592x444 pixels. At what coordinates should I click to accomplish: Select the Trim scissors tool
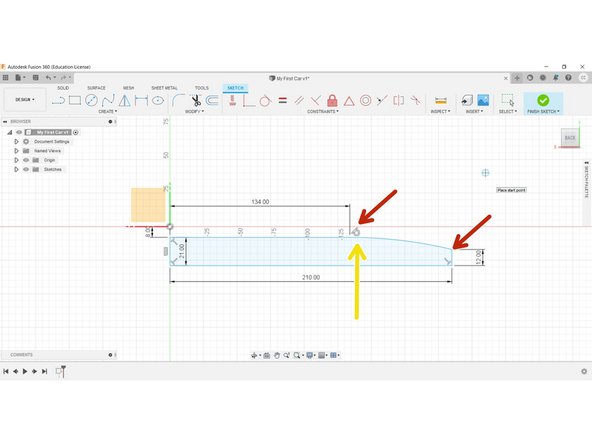coord(196,100)
